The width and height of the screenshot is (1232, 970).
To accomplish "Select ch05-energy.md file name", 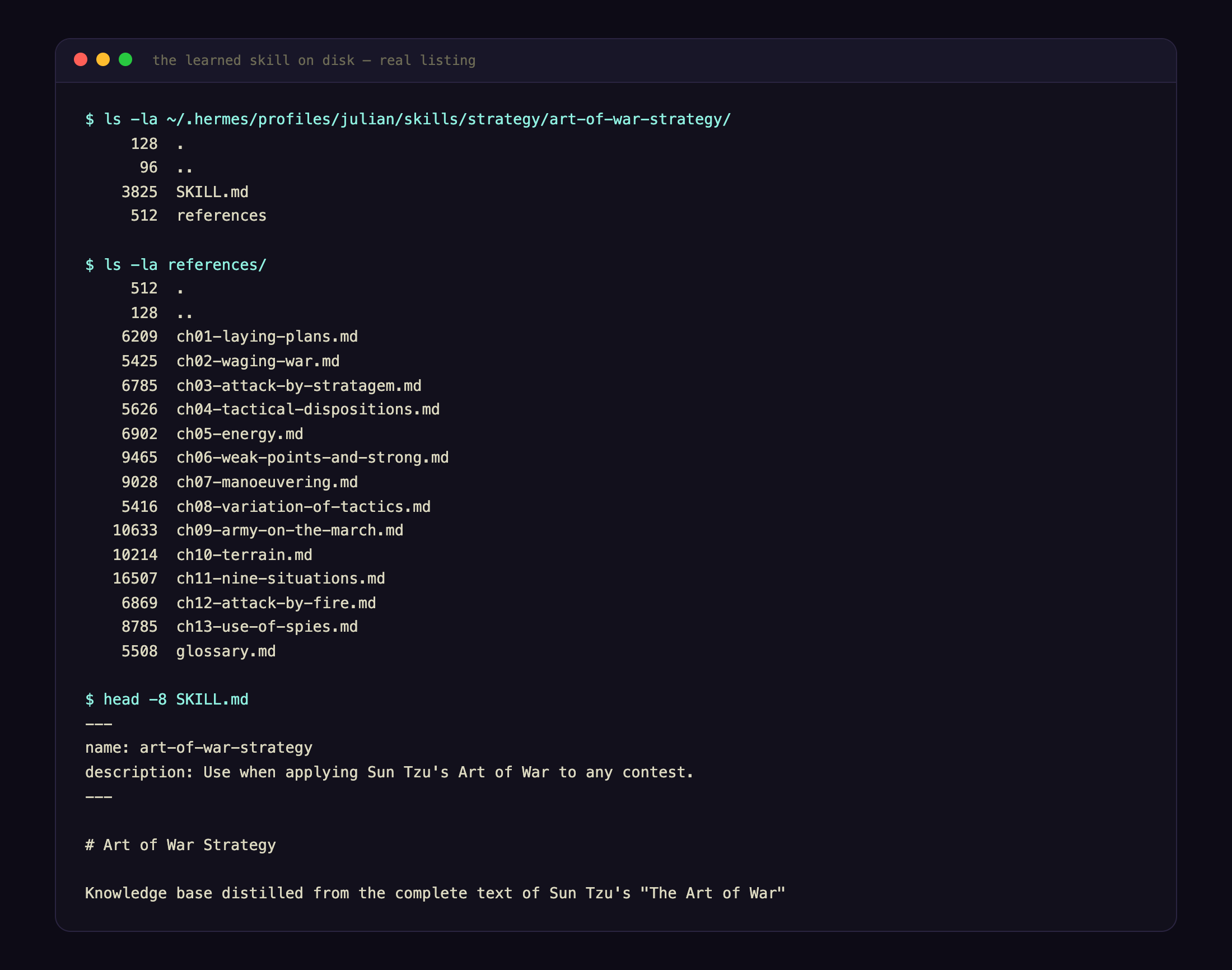I will [240, 434].
